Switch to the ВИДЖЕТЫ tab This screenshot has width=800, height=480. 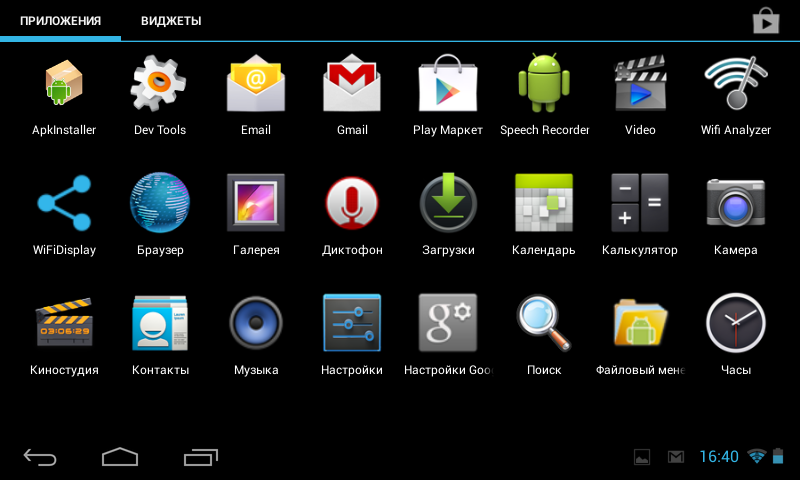click(171, 21)
